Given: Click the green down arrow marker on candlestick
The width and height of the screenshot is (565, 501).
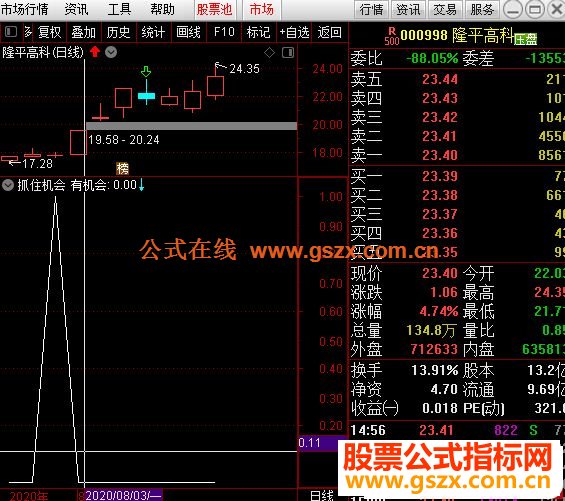Looking at the screenshot, I should click(146, 71).
